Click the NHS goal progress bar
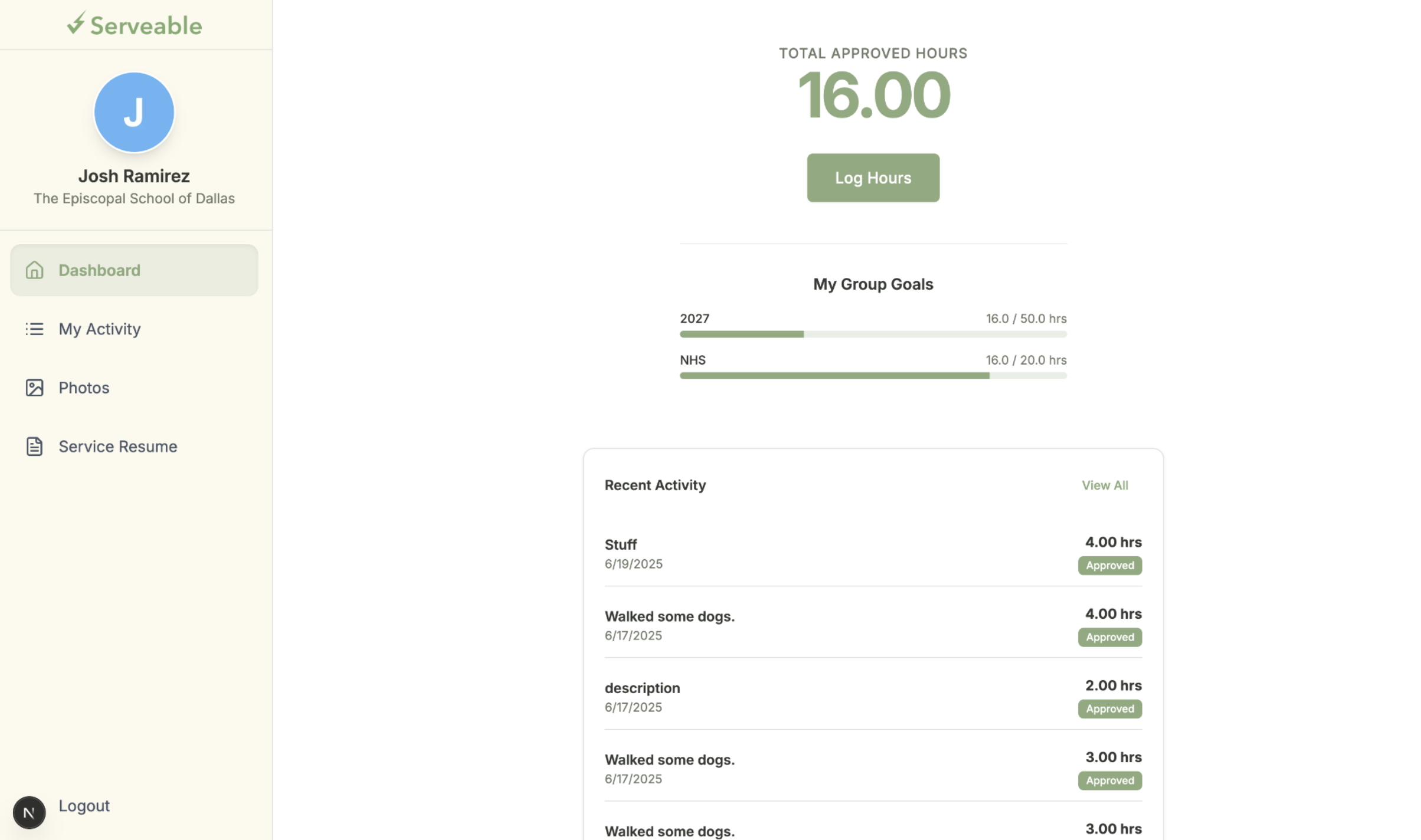Screen dimensions: 1421x840 tap(873, 376)
